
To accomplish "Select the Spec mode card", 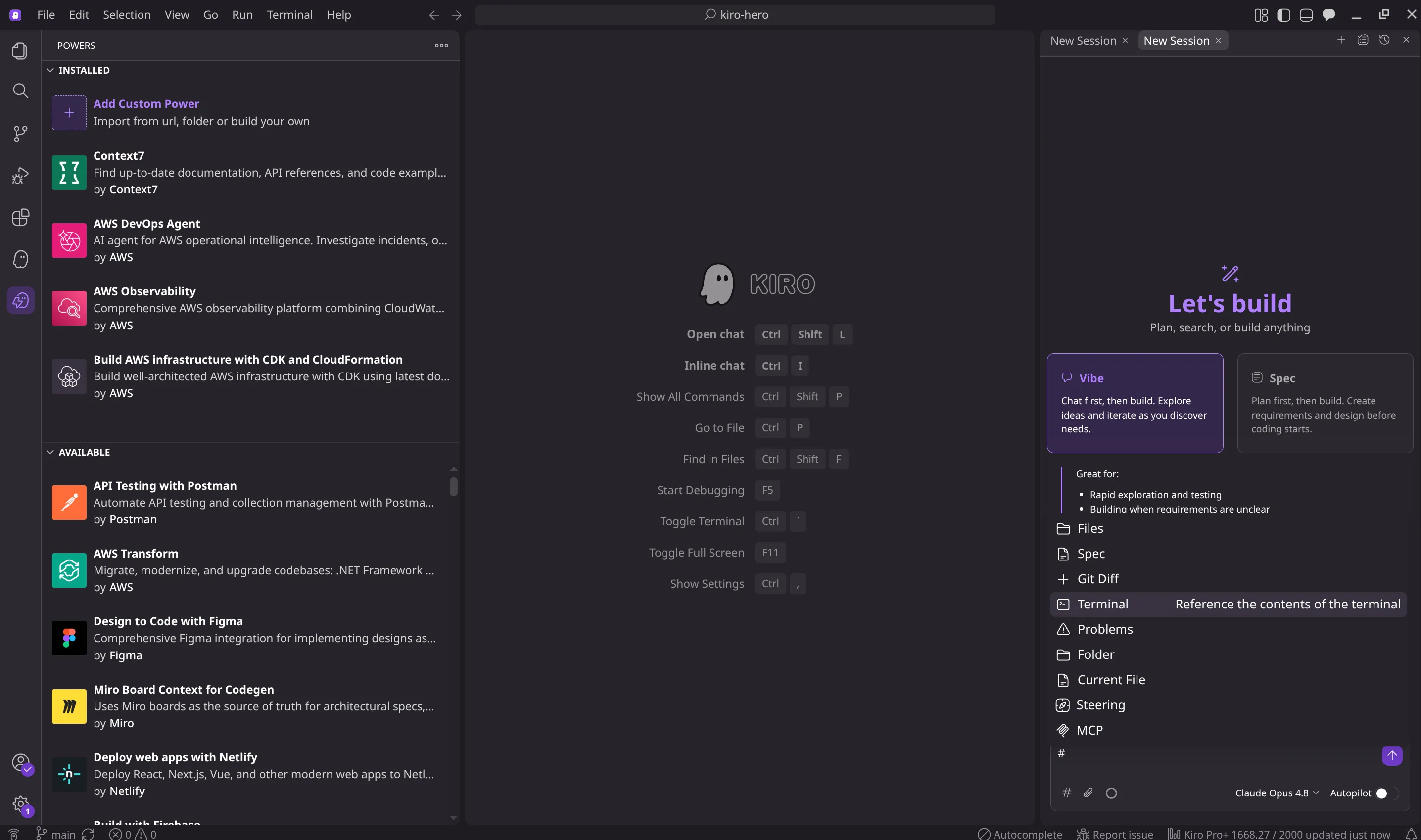I will pos(1325,403).
